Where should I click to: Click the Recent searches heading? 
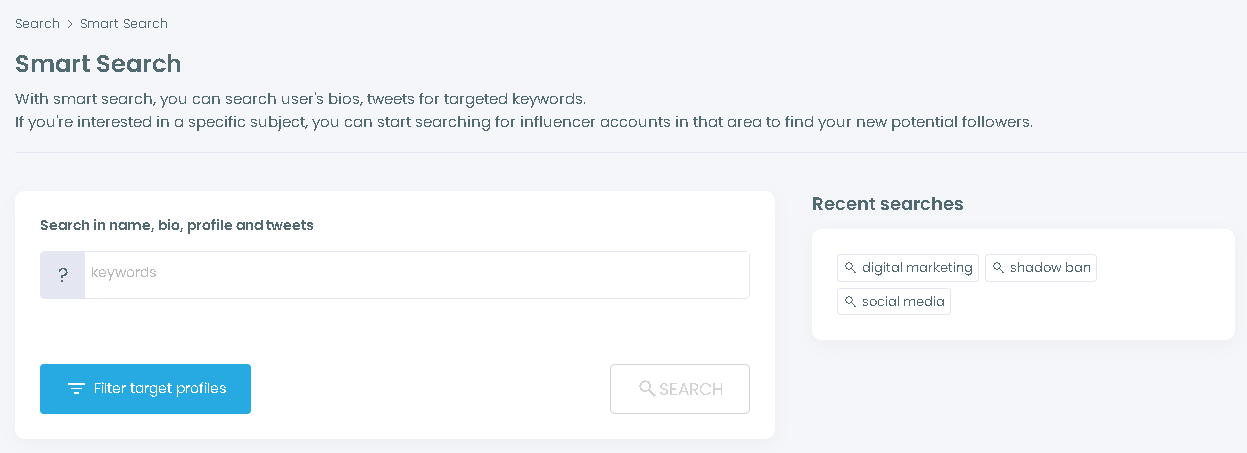point(887,204)
